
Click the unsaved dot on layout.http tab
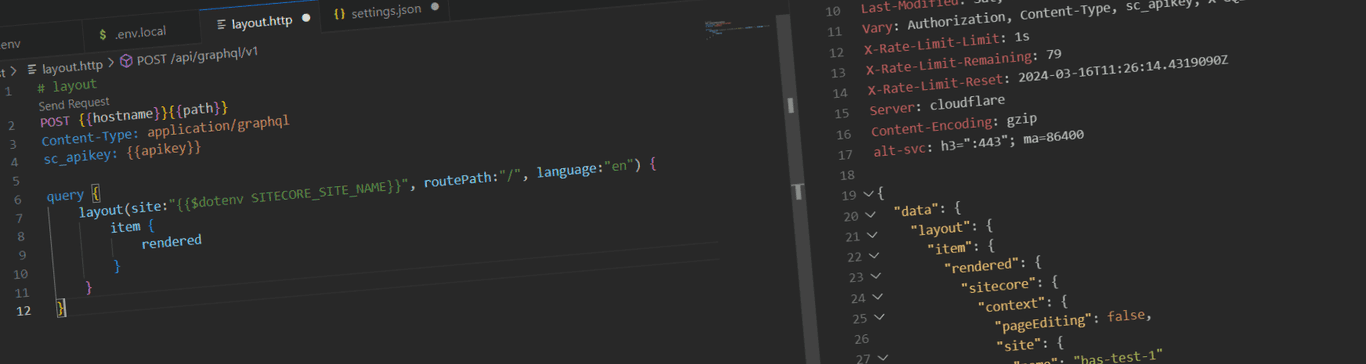[x=306, y=18]
